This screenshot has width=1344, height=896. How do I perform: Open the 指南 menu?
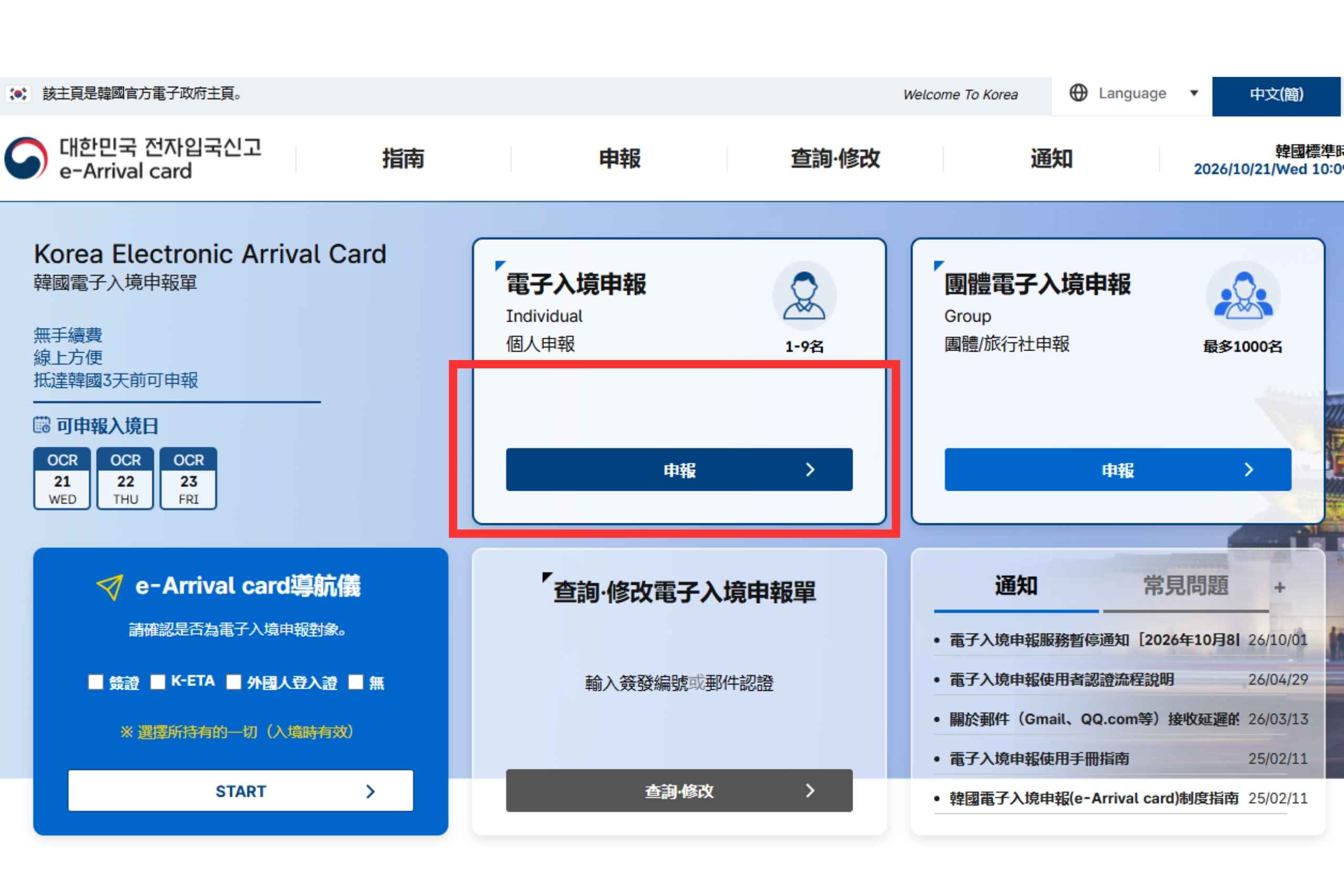(403, 159)
